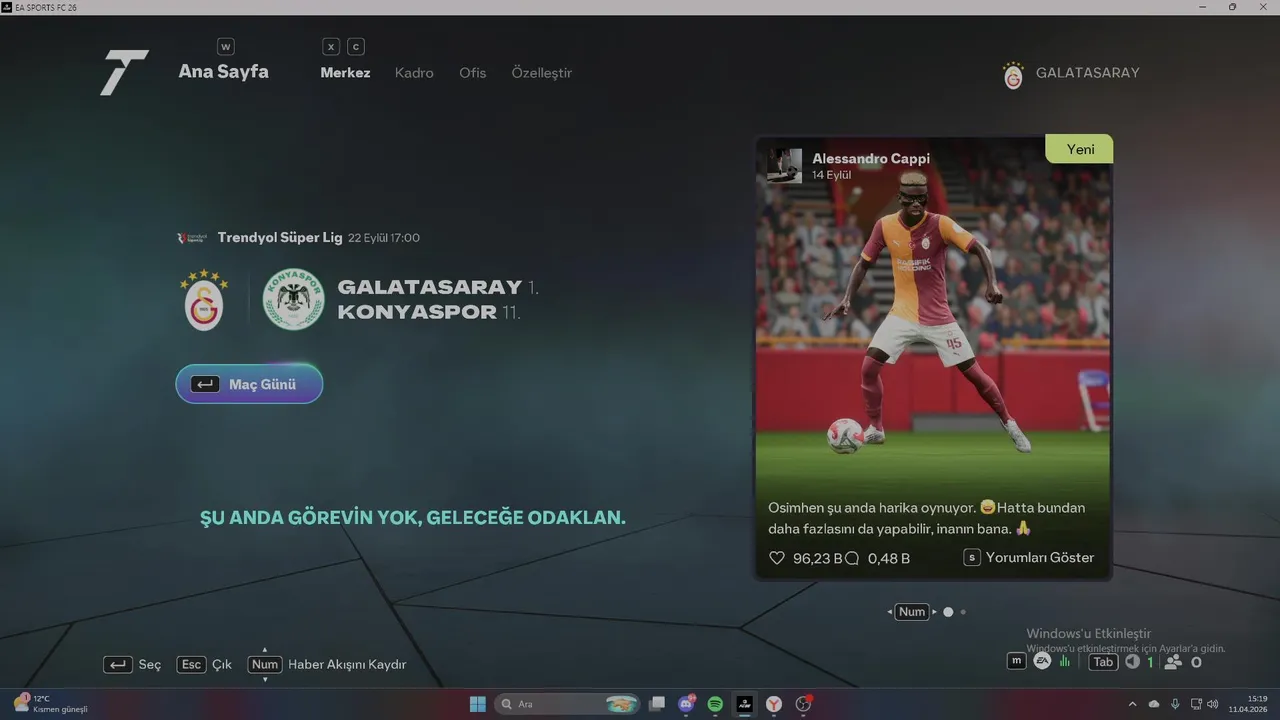Switch to the Kadro tab
The image size is (1280, 720).
[x=414, y=73]
